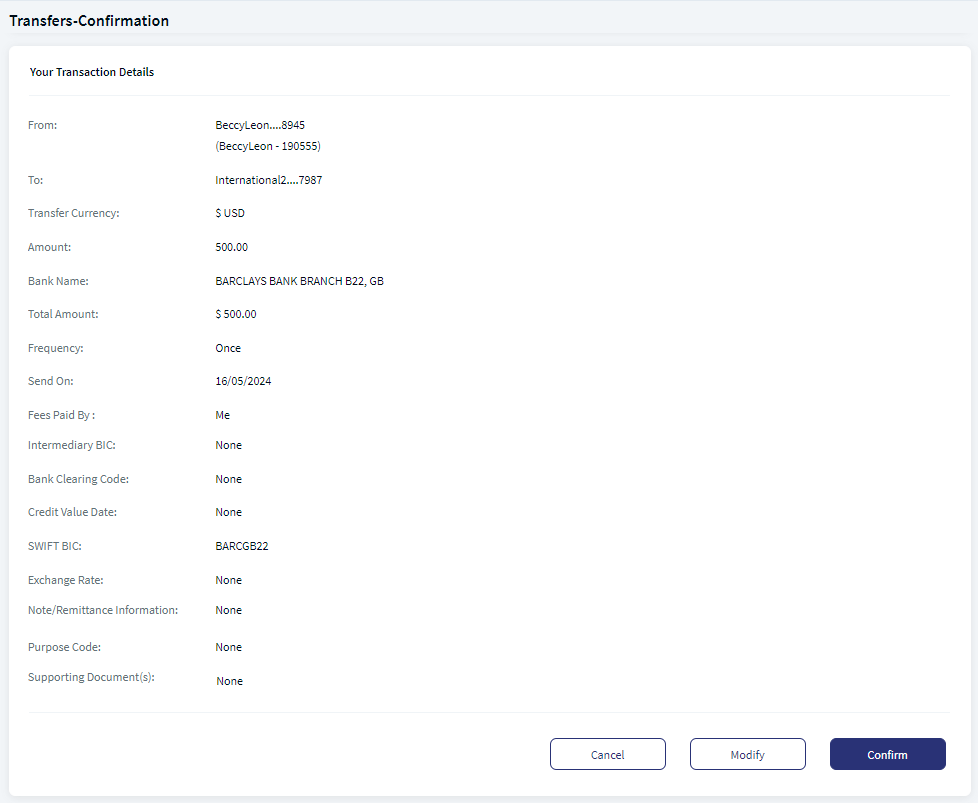Select the Note/Remittance Information: label
The width and height of the screenshot is (978, 803).
(x=103, y=610)
